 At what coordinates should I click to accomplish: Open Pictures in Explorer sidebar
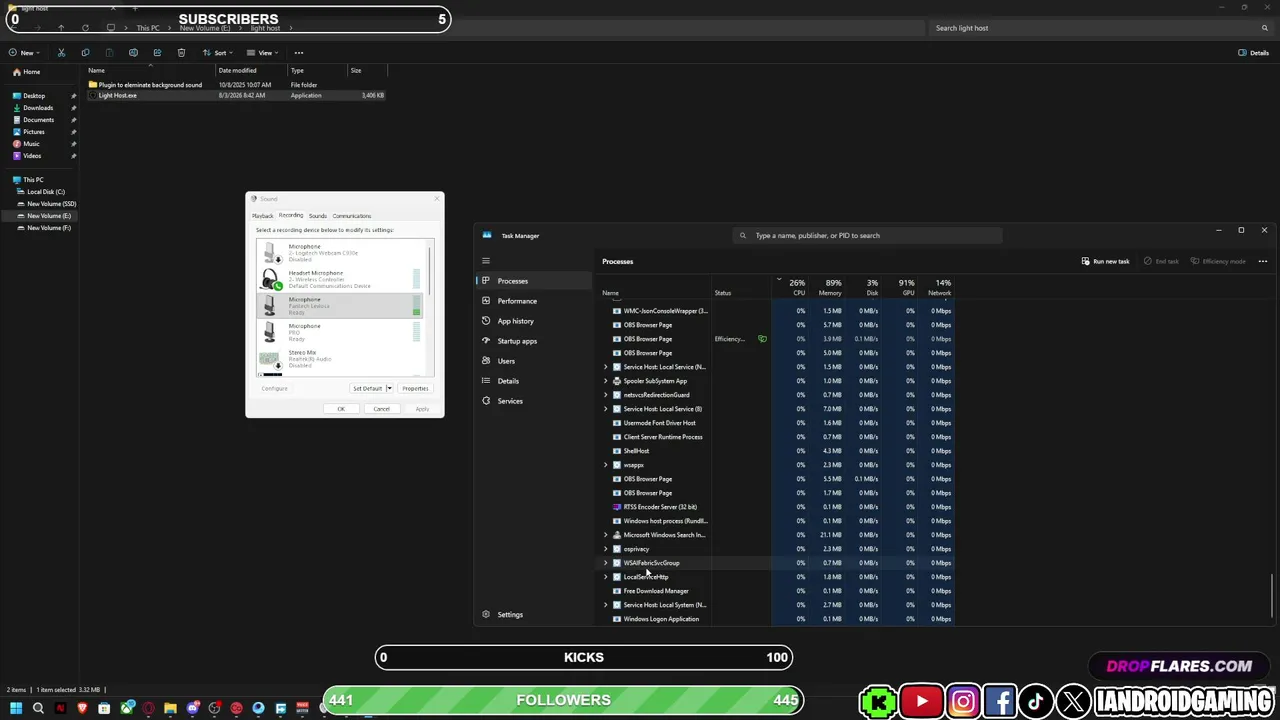34,132
